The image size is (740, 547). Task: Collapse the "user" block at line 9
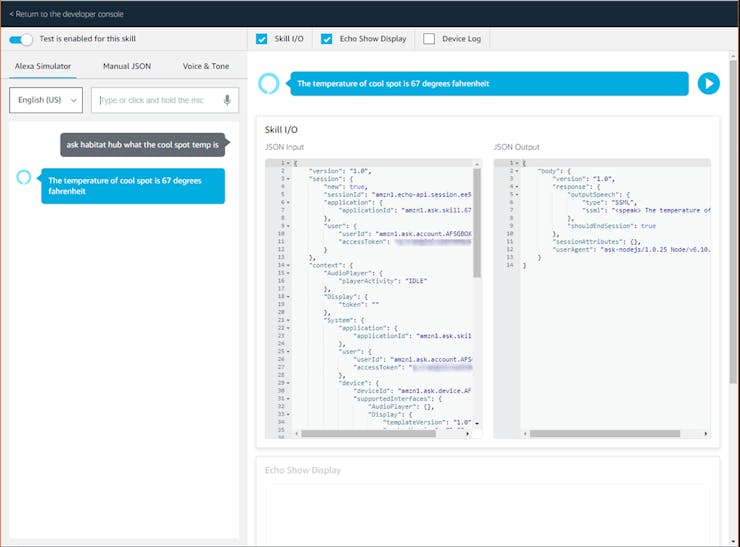click(288, 226)
